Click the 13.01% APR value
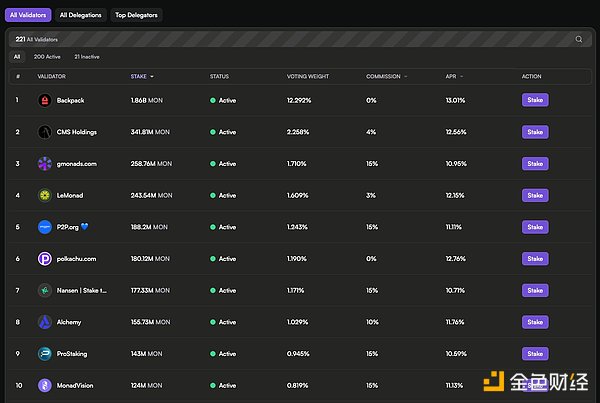The image size is (600, 403). [x=455, y=100]
